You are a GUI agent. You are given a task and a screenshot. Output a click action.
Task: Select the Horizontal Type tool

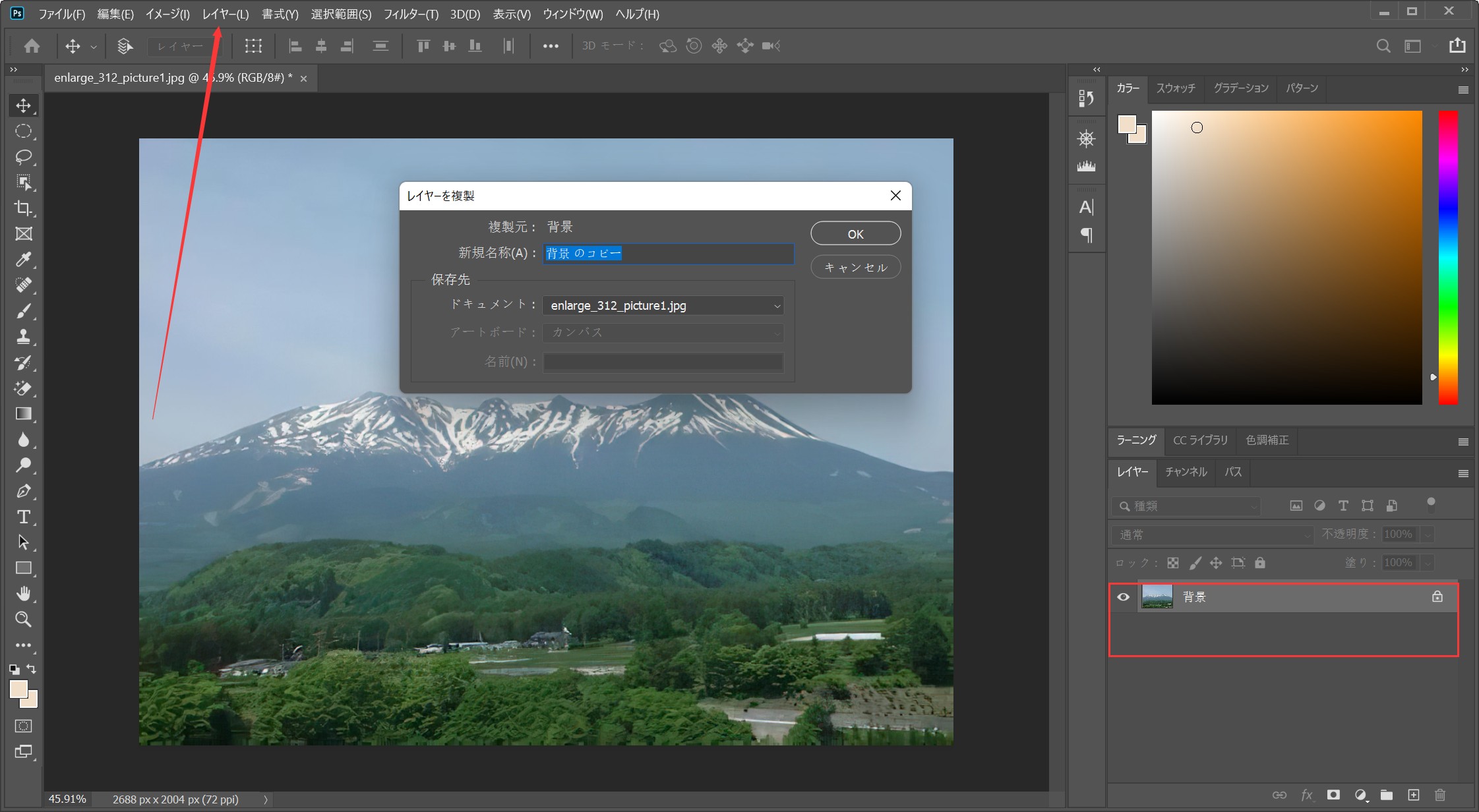pos(23,517)
